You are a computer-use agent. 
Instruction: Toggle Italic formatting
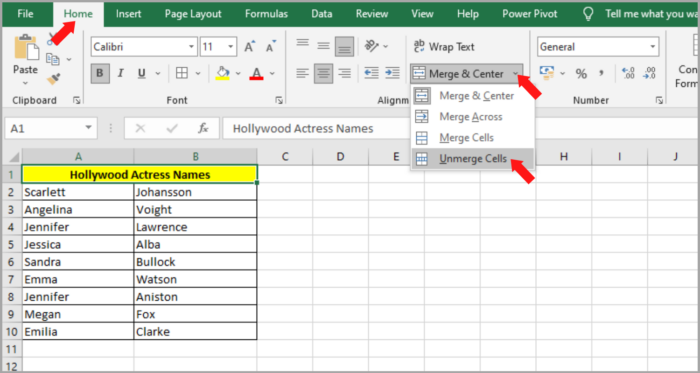(120, 73)
